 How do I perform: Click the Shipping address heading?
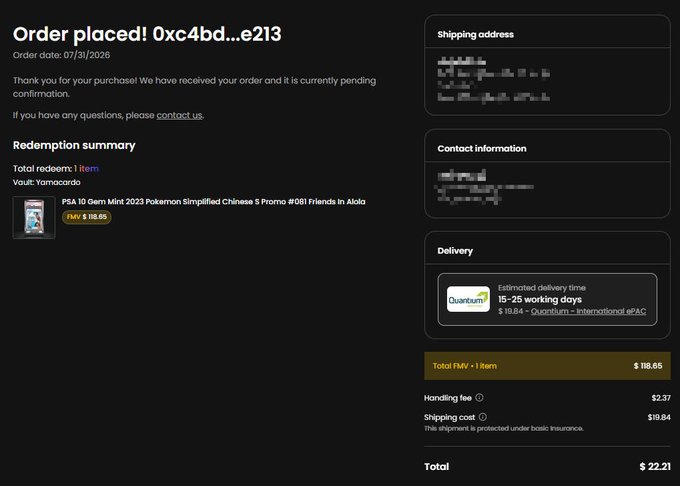475,35
